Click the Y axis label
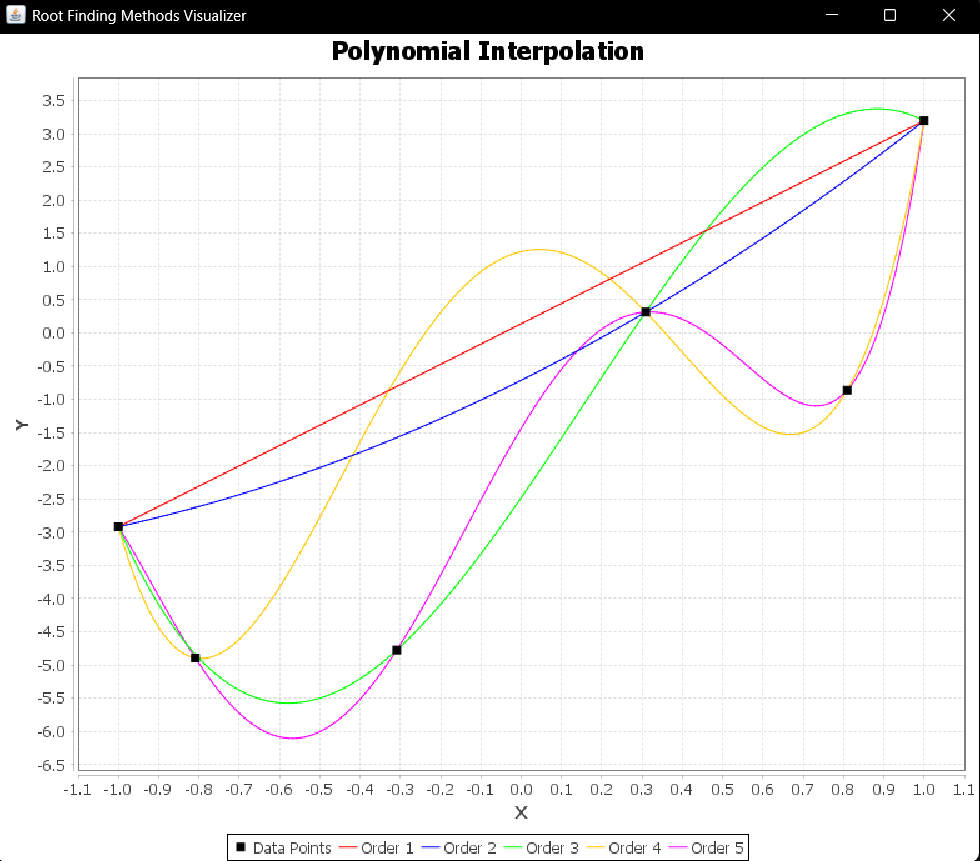The width and height of the screenshot is (980, 861). (x=22, y=424)
